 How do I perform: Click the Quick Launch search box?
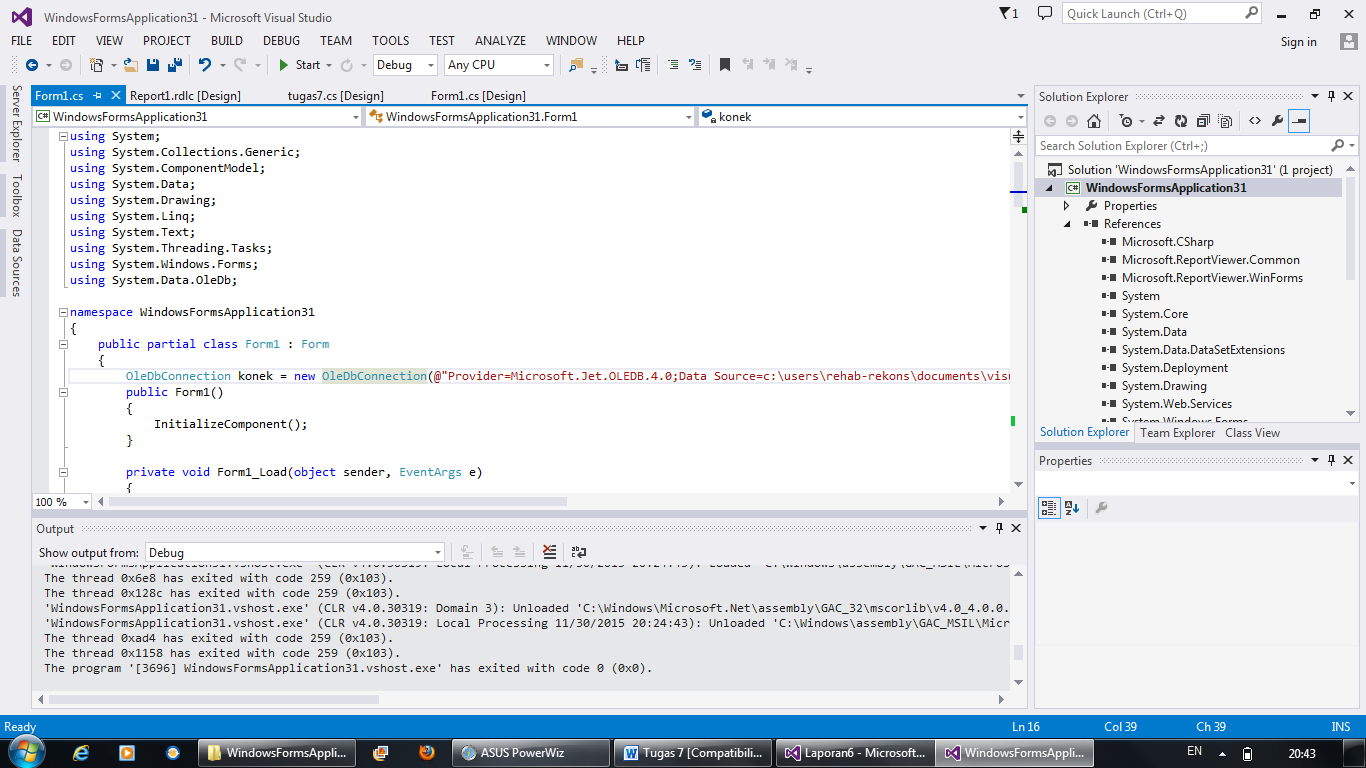[1162, 13]
